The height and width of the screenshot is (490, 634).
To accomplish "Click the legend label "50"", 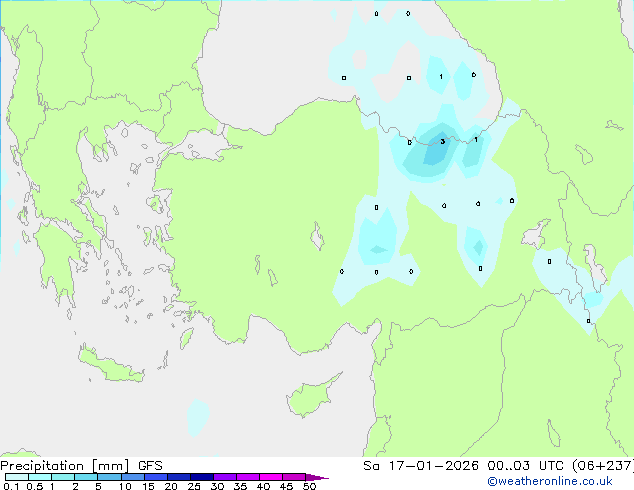I will pyautogui.click(x=309, y=486).
